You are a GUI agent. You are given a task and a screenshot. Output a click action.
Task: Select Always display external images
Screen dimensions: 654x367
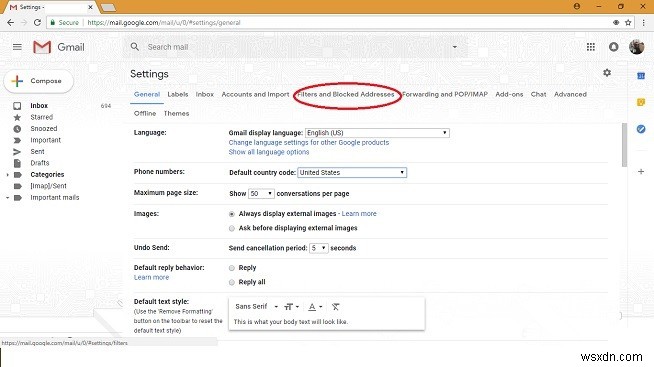[231, 214]
